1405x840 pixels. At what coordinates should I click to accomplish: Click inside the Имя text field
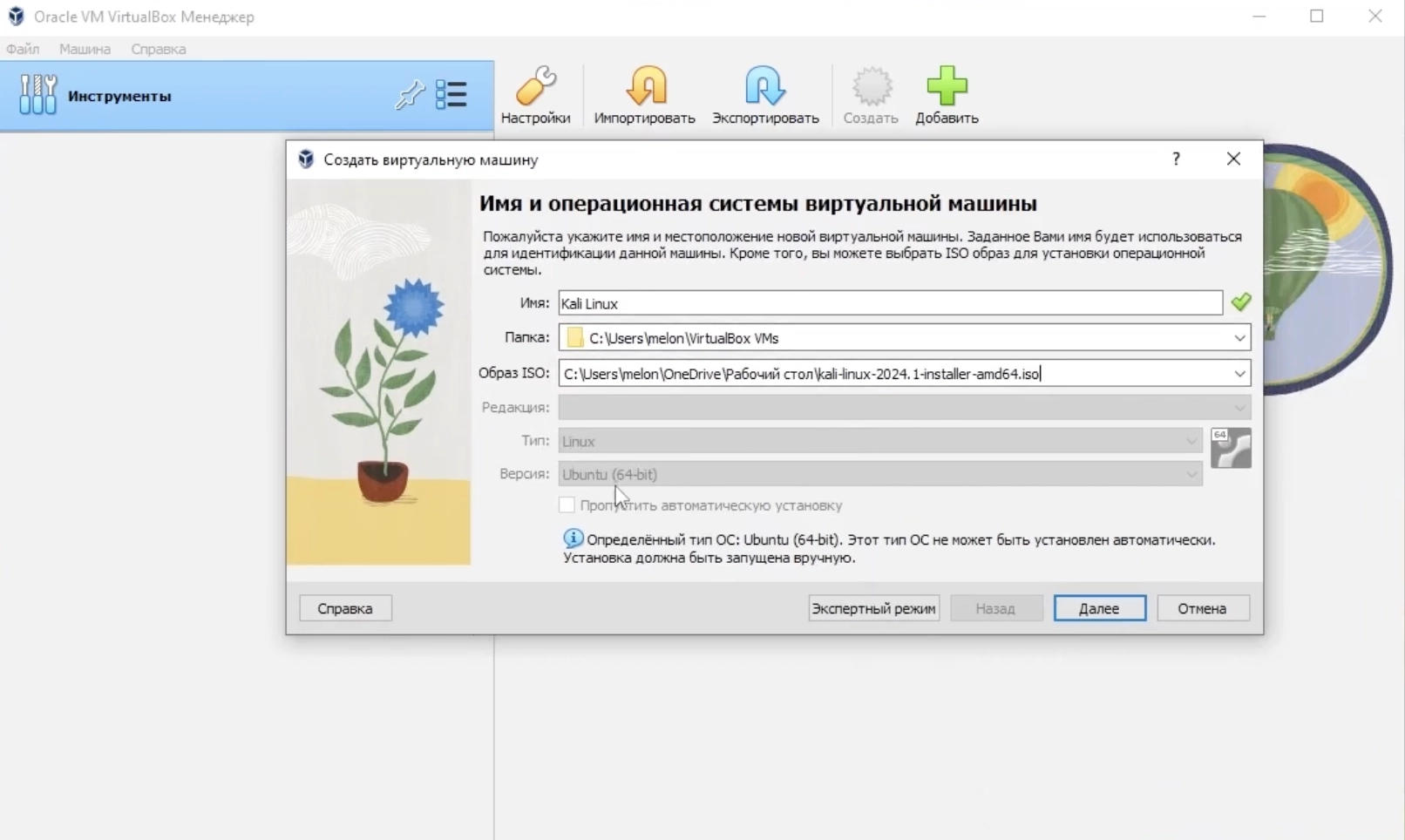[x=872, y=303]
